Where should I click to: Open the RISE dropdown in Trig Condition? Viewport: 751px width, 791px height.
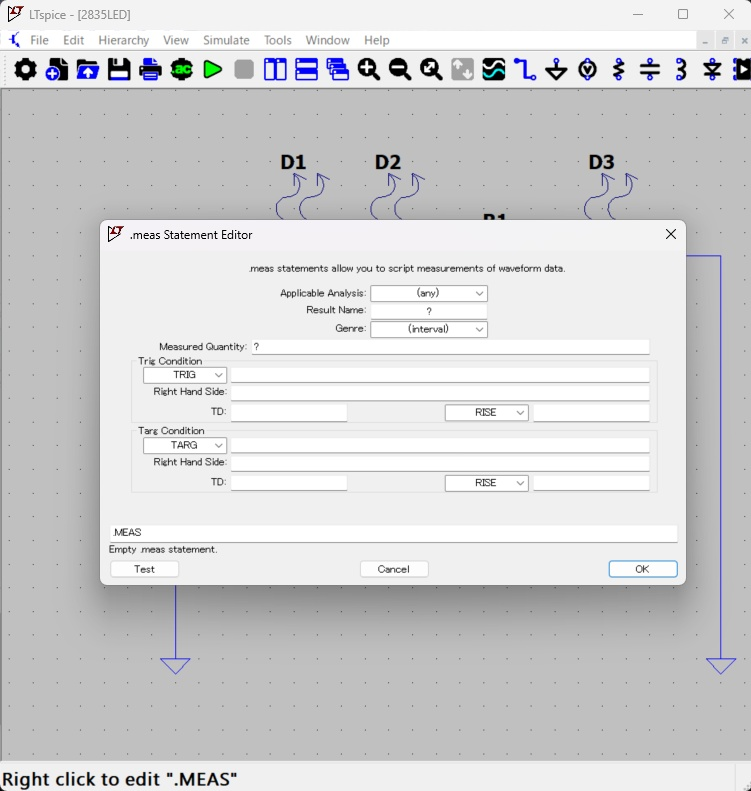pos(486,413)
